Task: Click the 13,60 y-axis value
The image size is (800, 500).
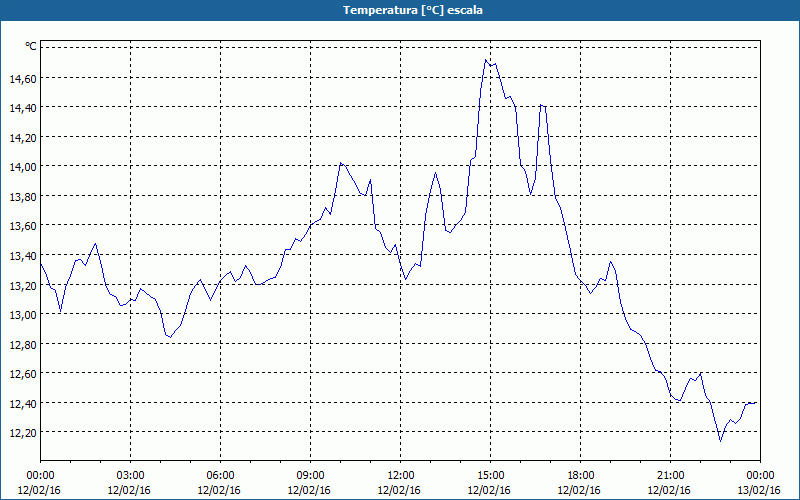Action: click(x=23, y=226)
